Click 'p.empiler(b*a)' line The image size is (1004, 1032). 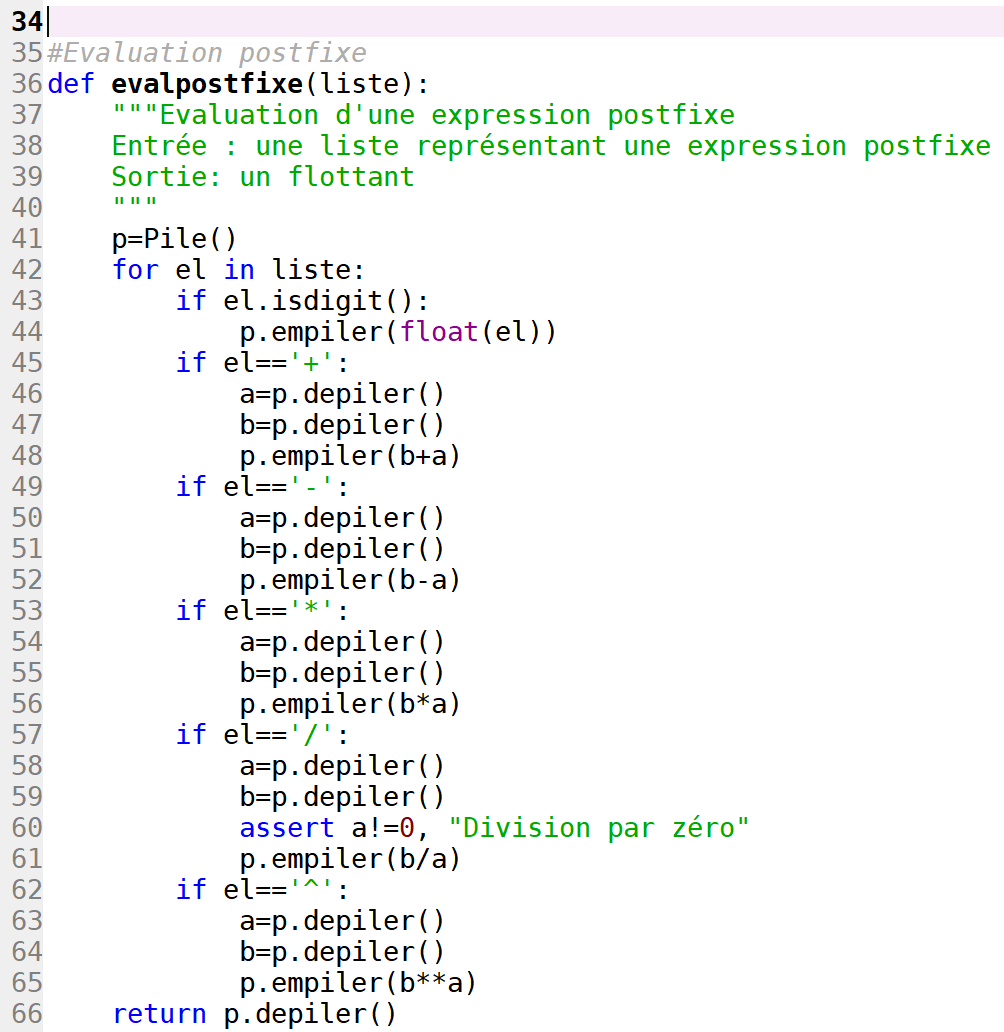[350, 704]
